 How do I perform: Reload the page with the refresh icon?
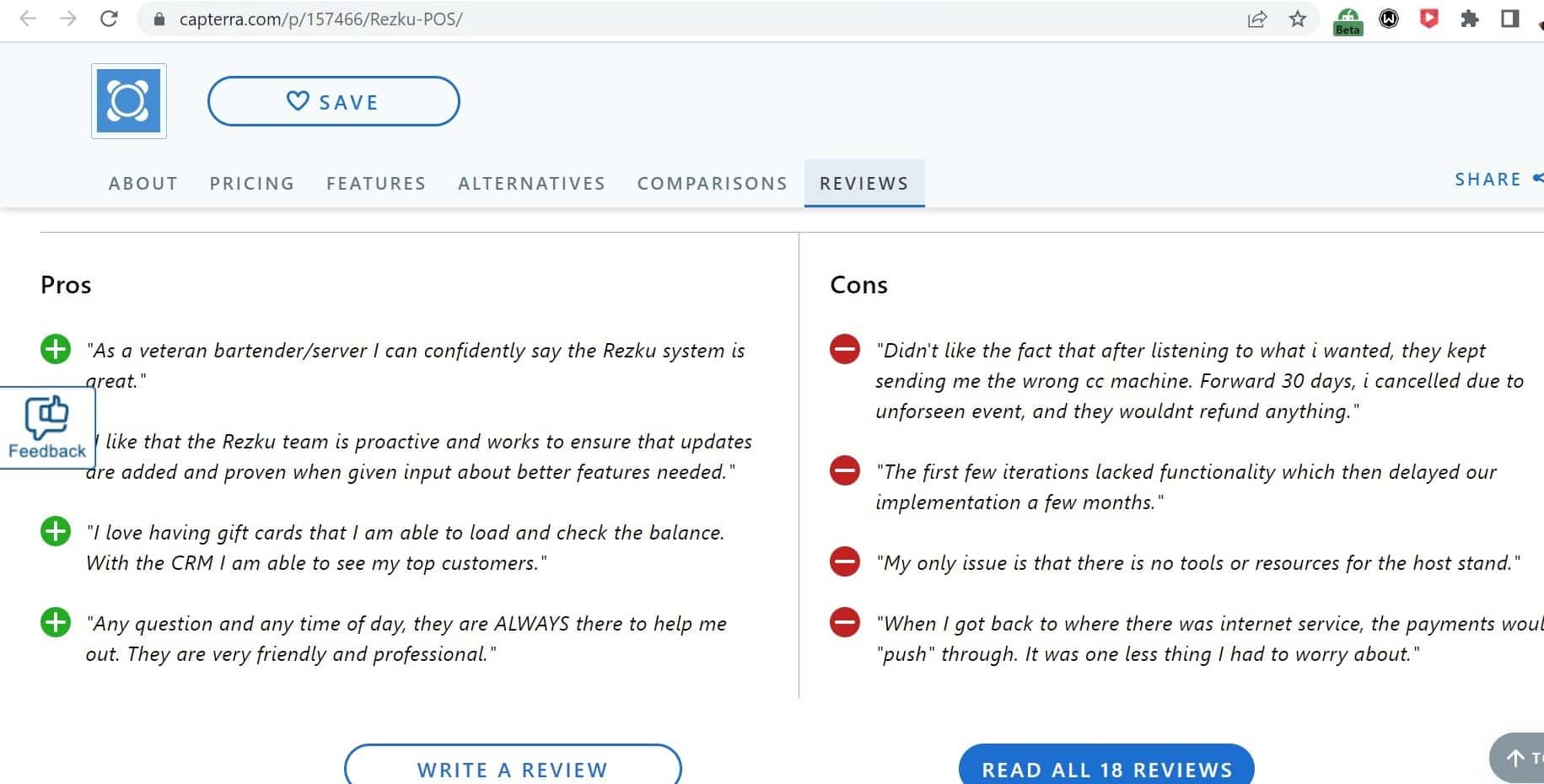tap(109, 19)
